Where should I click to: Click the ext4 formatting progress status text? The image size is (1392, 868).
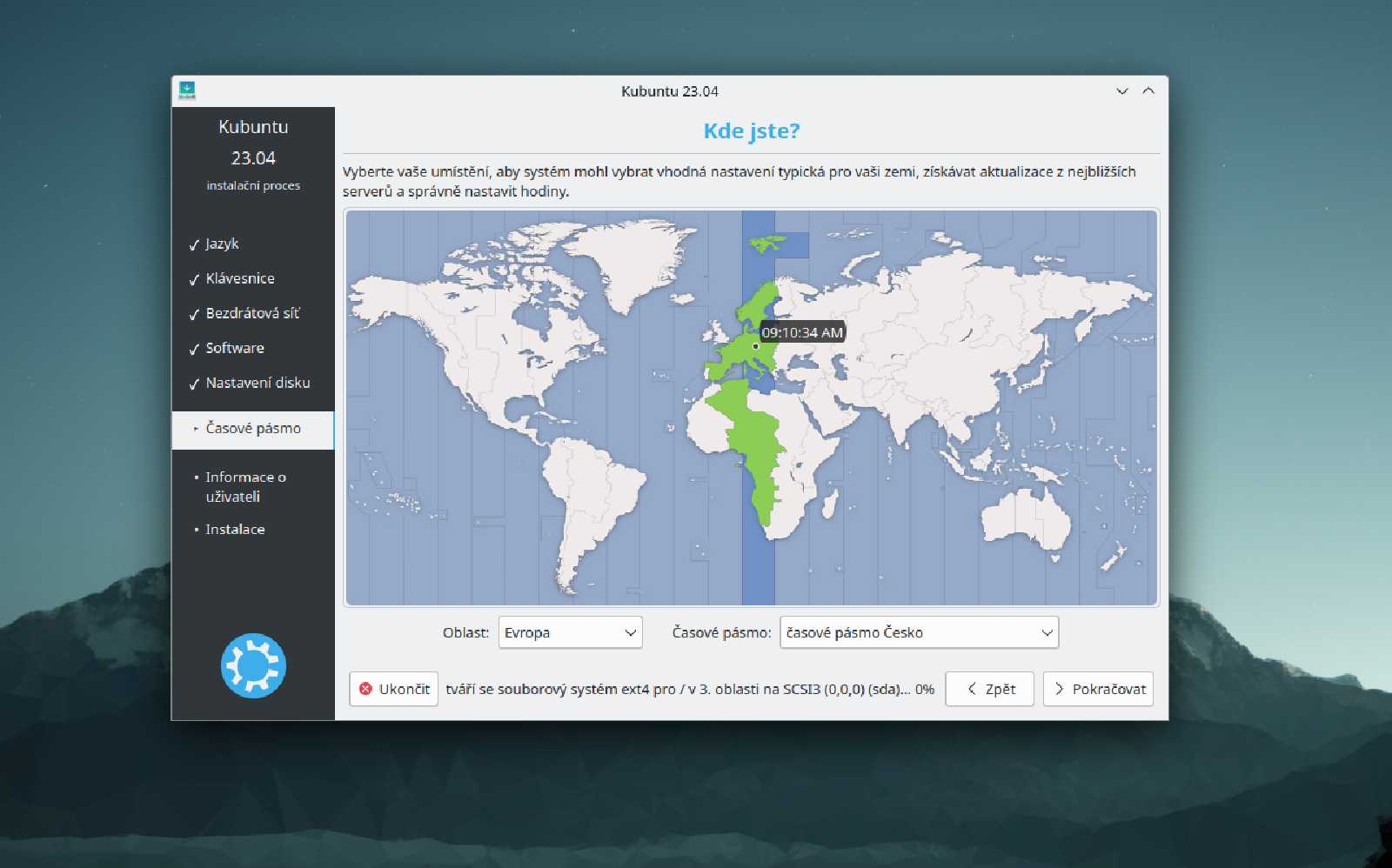[690, 689]
